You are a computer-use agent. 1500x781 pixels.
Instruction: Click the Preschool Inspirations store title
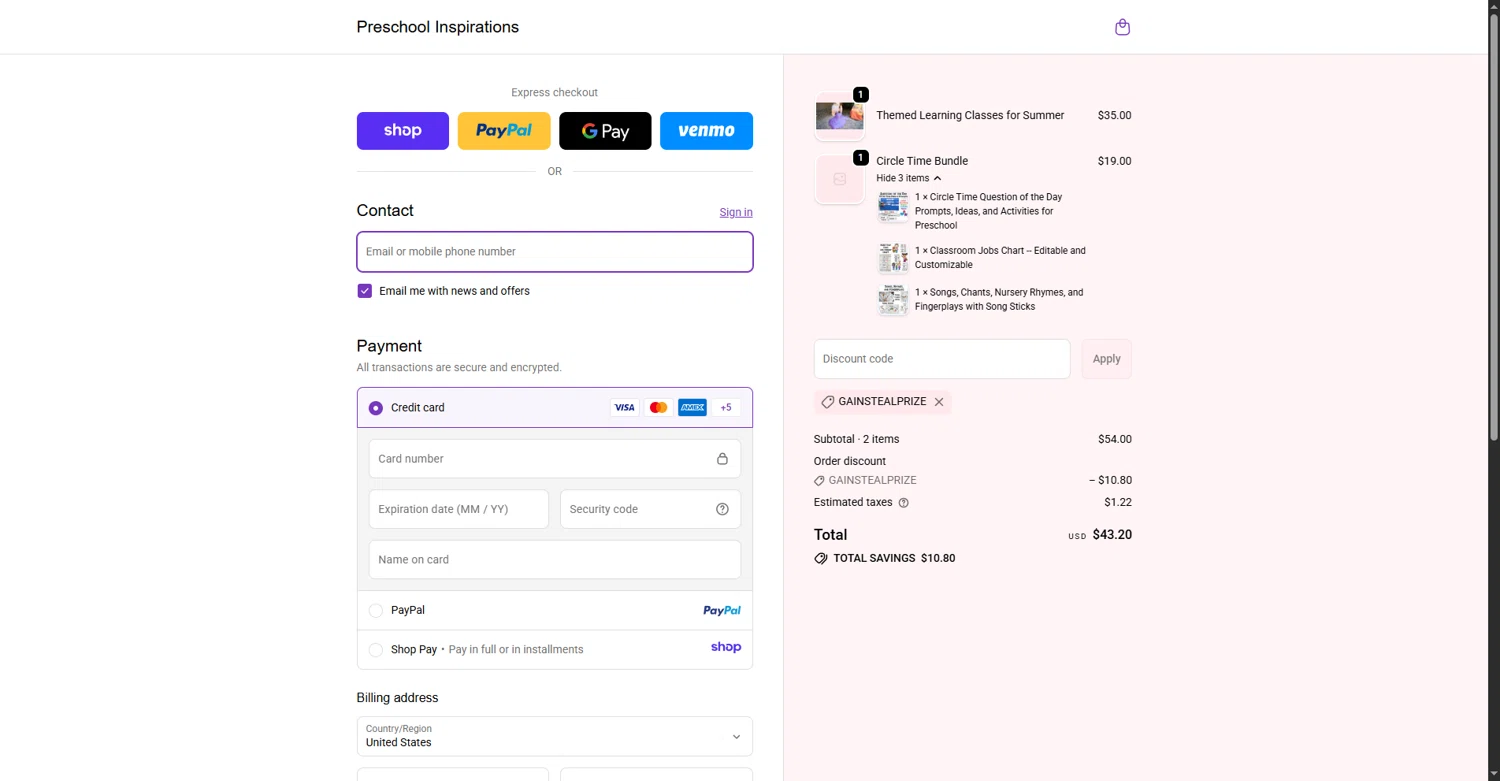pos(438,27)
